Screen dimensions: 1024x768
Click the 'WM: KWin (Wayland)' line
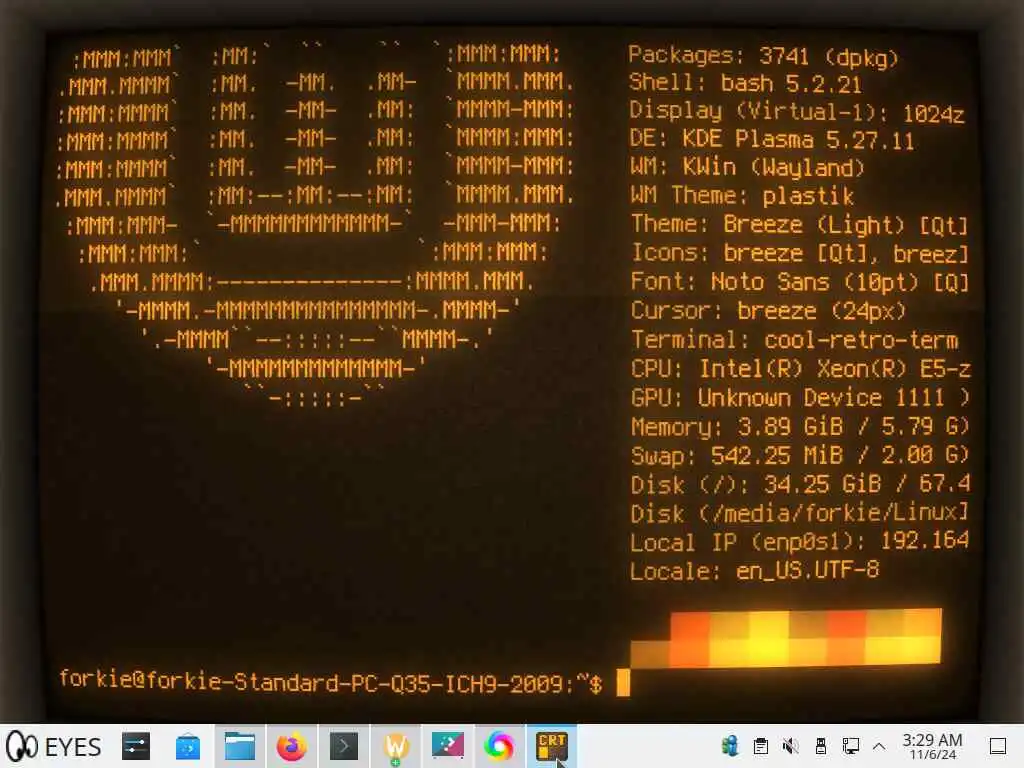pyautogui.click(x=747, y=168)
